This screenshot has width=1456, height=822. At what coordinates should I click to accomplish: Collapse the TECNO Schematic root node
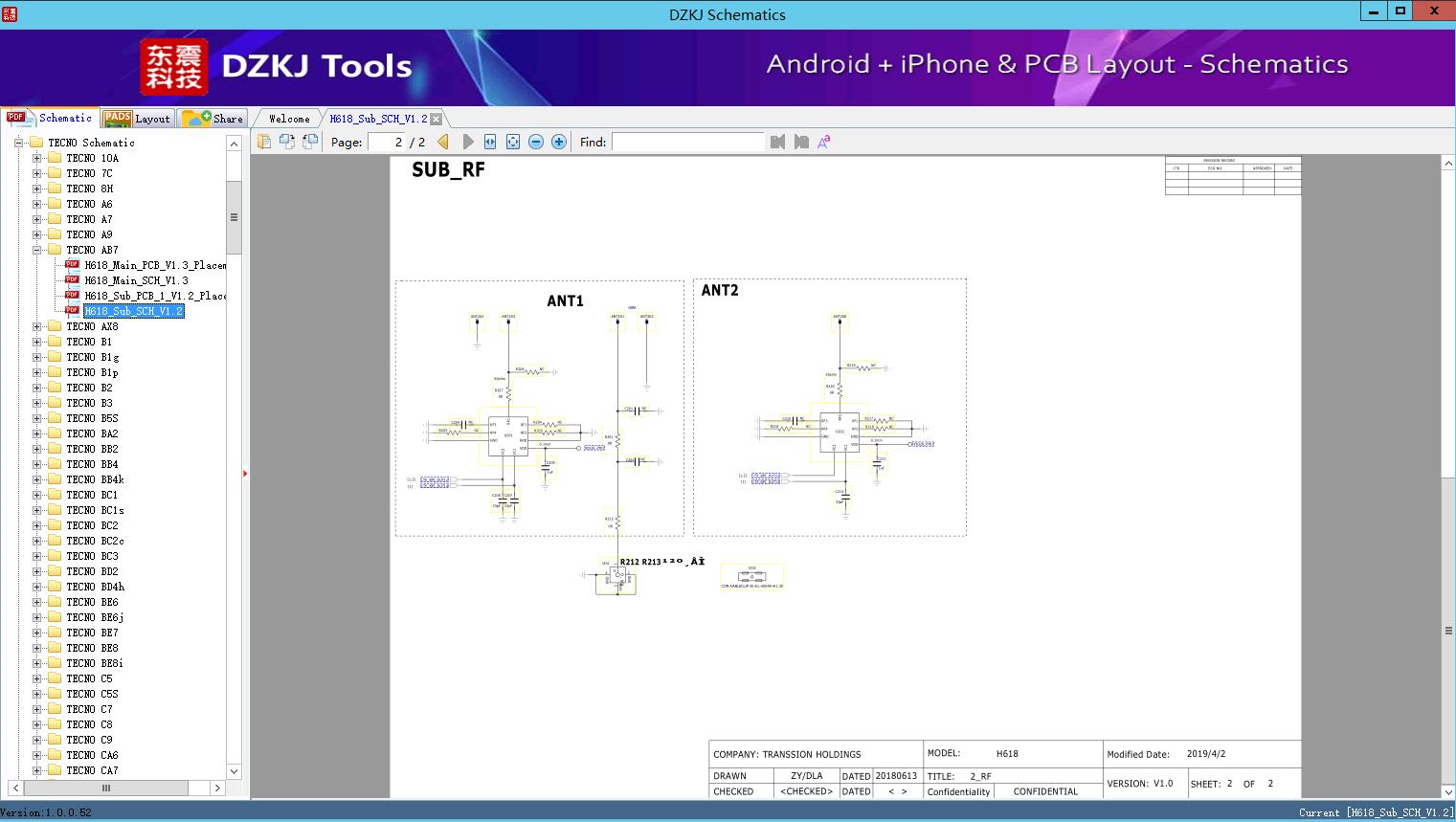[18, 143]
